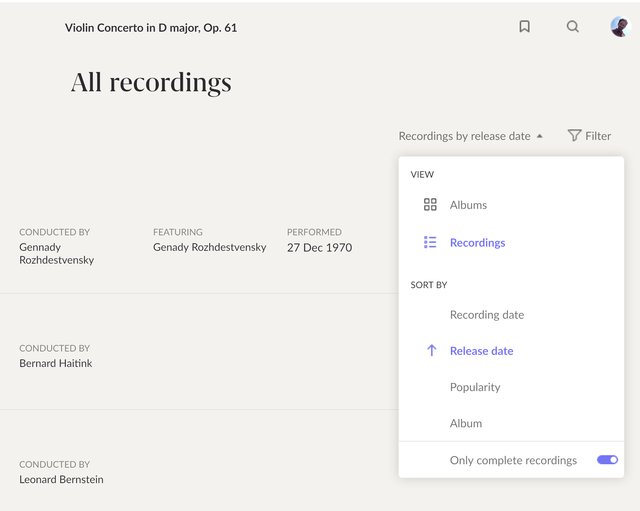Choose Release date sort option
Viewport: 640px width, 511px height.
click(x=481, y=351)
